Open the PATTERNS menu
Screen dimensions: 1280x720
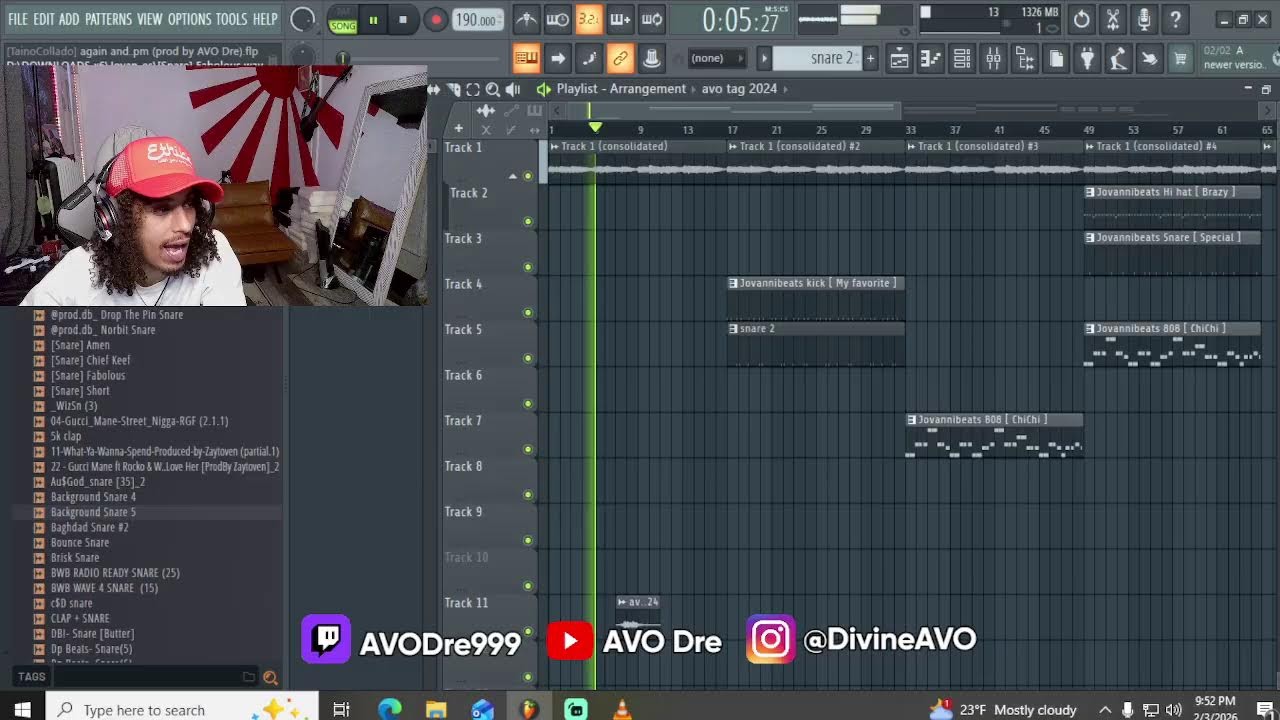pyautogui.click(x=108, y=19)
